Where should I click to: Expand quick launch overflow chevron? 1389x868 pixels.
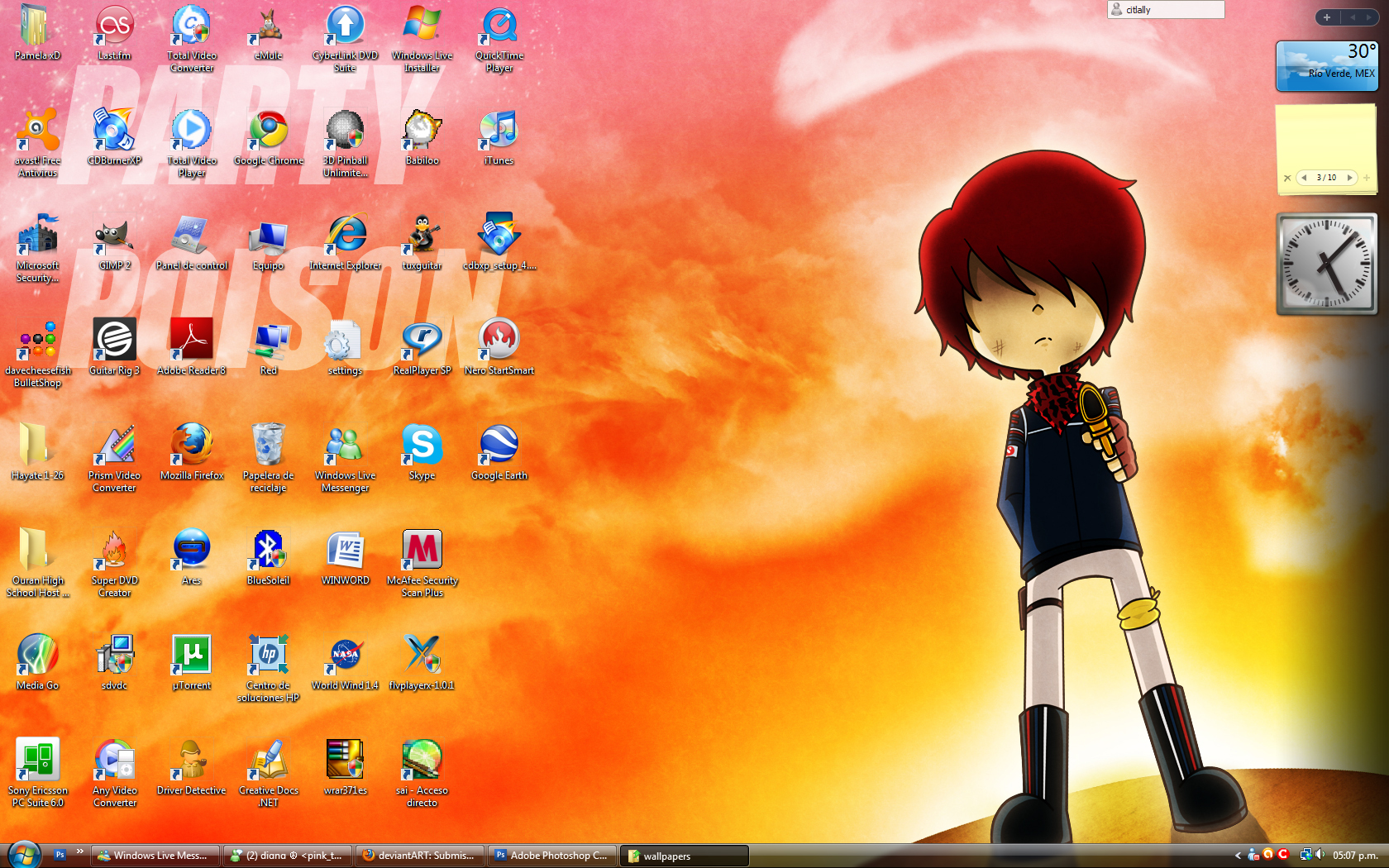pos(79,851)
